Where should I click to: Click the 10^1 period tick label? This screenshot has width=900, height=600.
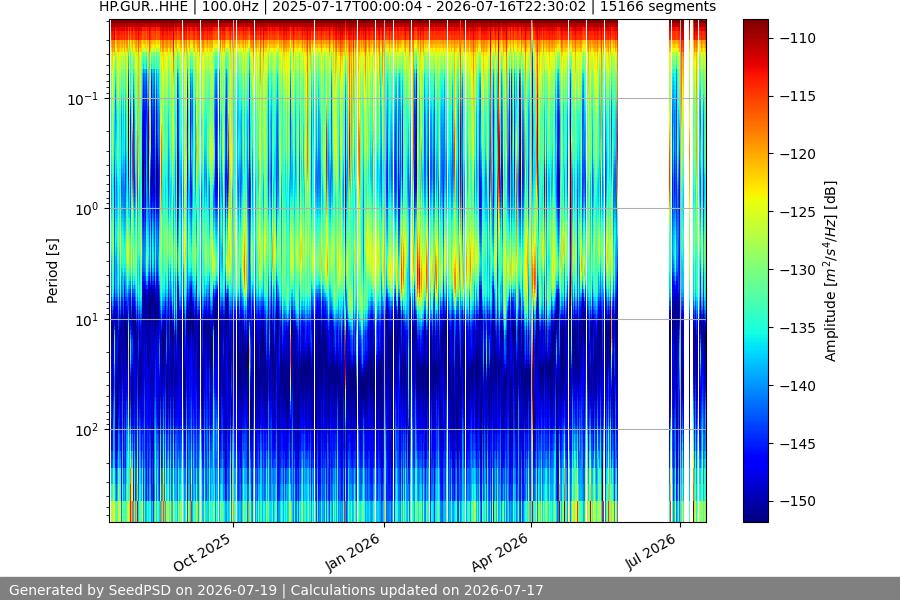(87, 320)
